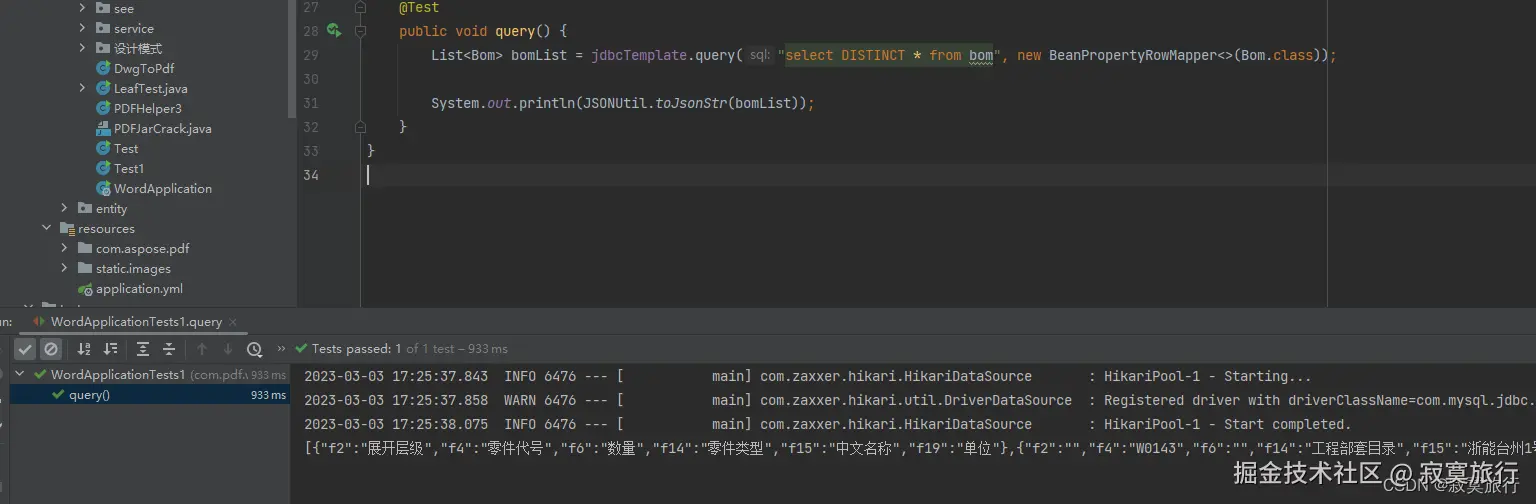Expand the service folder
Viewport: 1536px width, 504px height.
84,28
